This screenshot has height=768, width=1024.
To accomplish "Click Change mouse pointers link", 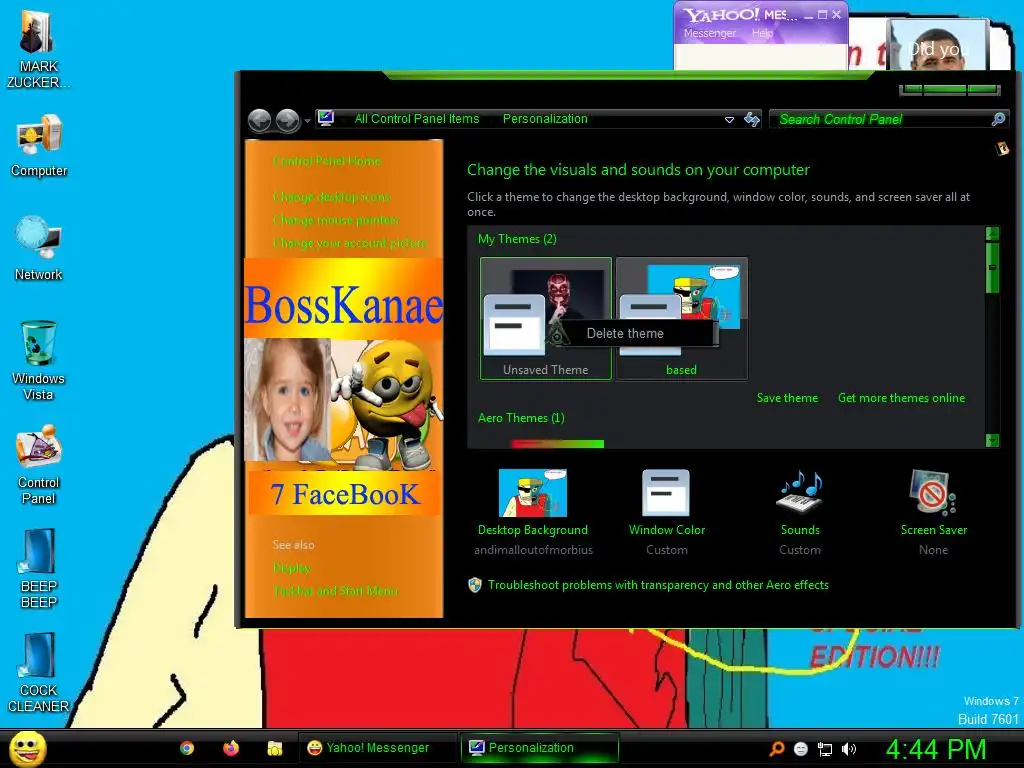I will click(x=336, y=220).
